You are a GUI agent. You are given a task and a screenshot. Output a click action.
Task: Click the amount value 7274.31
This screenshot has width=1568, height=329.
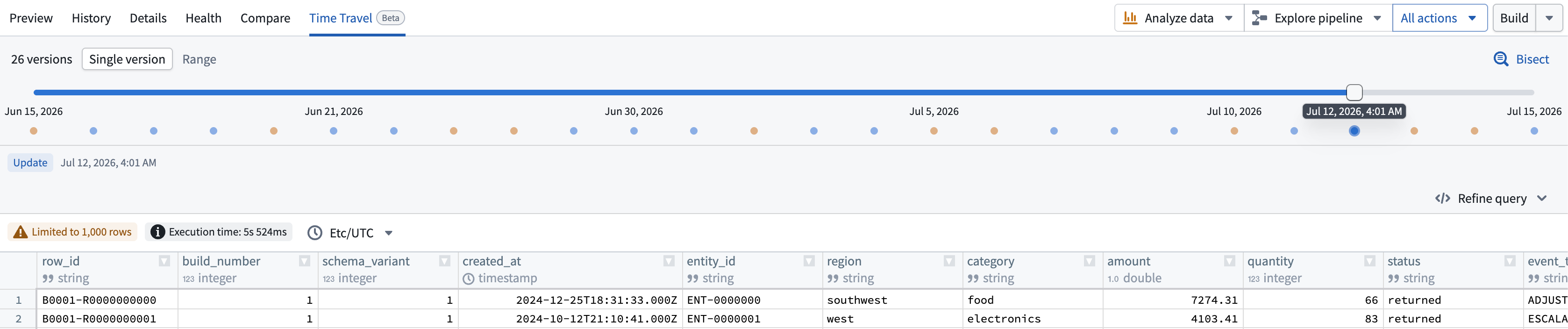coord(1173,300)
